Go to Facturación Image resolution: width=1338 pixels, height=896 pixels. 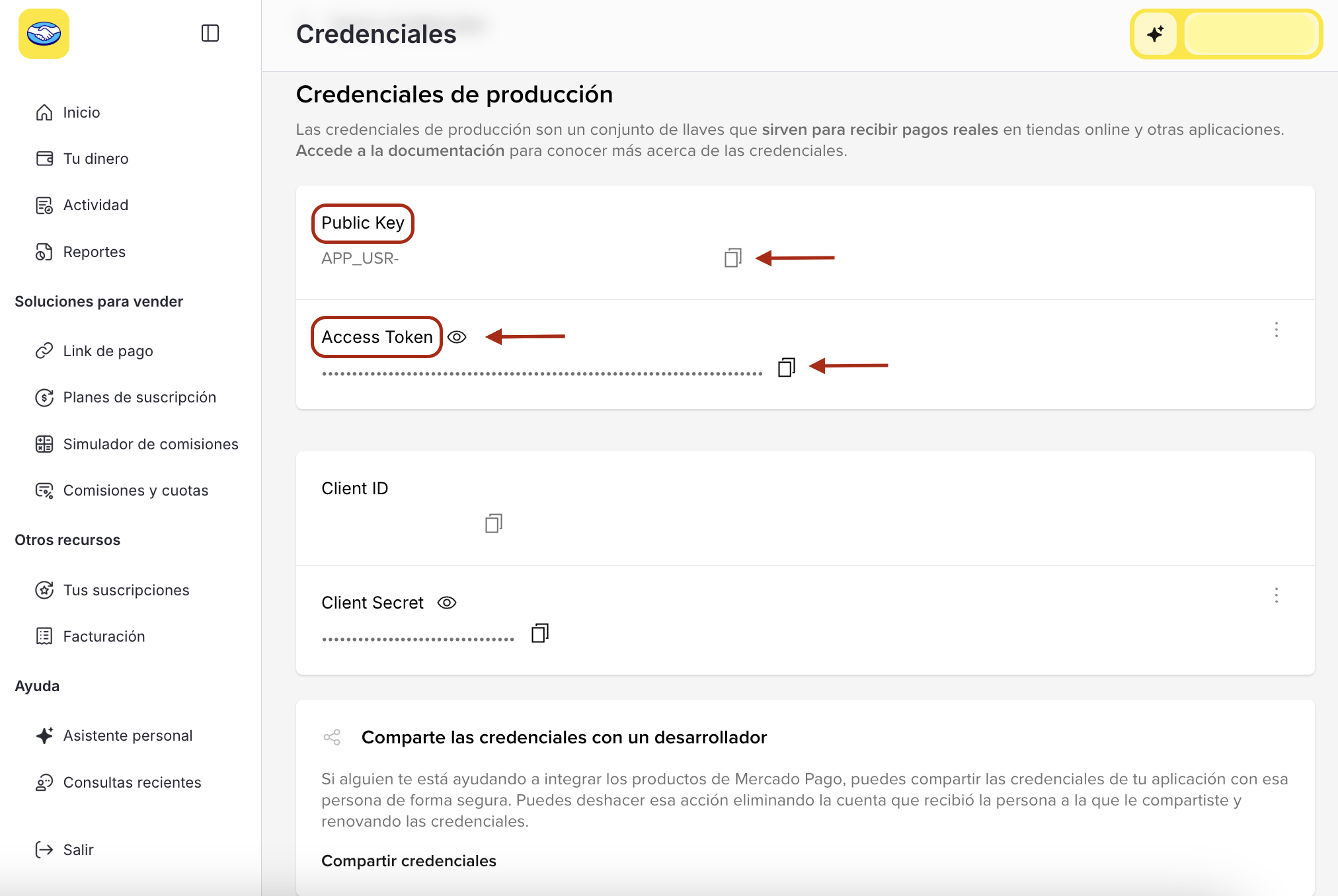tap(104, 636)
